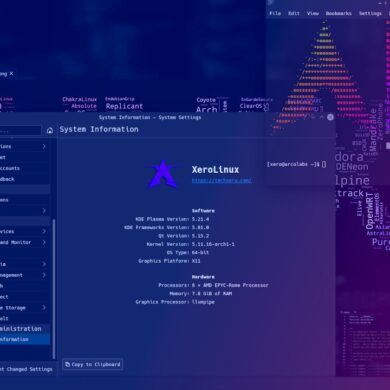Click the XeroLinux distribution name heading
390x390 pixels.
pyautogui.click(x=215, y=170)
